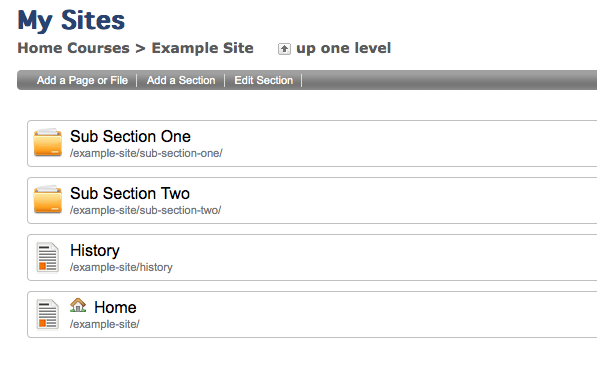Open the Sub Section One folder icon
The height and width of the screenshot is (375, 597).
pyautogui.click(x=48, y=142)
